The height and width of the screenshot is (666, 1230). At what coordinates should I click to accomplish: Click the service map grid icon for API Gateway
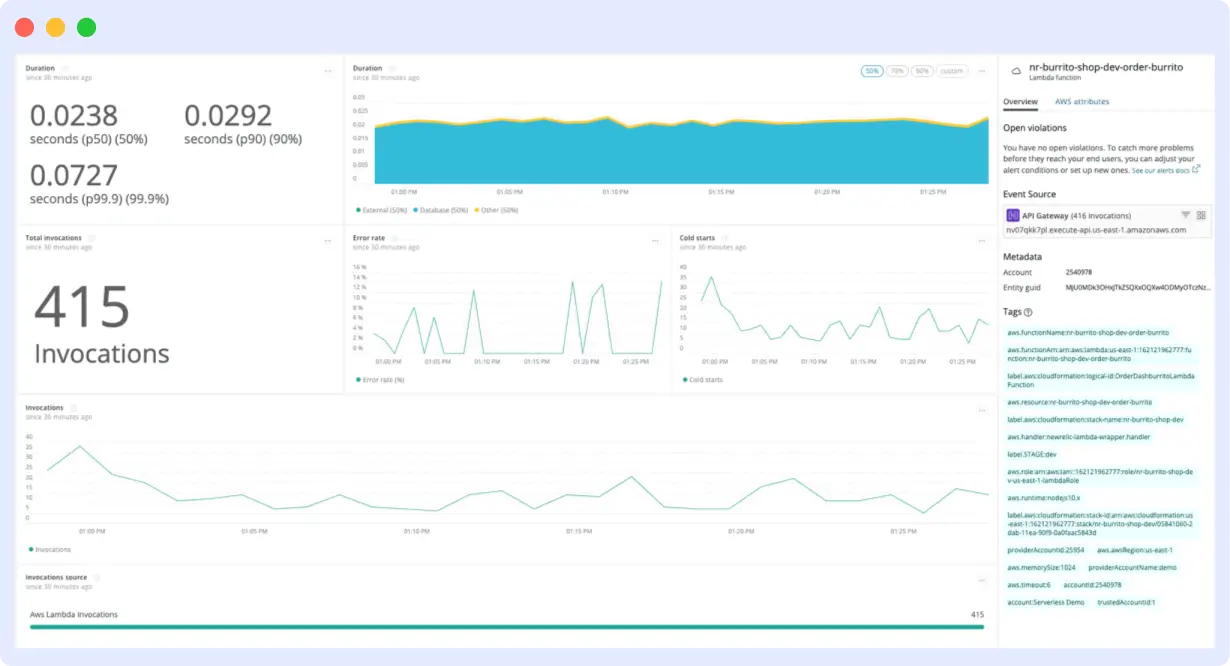(x=1199, y=214)
